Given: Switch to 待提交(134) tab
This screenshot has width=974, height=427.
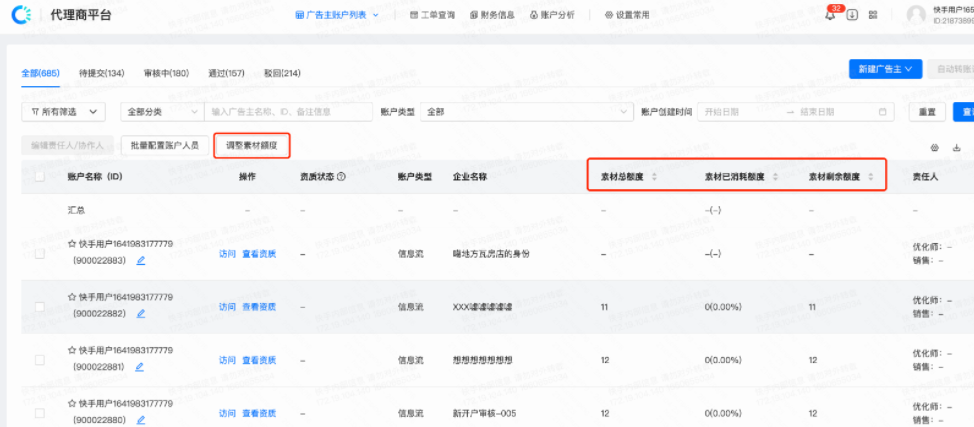Looking at the screenshot, I should coord(102,73).
